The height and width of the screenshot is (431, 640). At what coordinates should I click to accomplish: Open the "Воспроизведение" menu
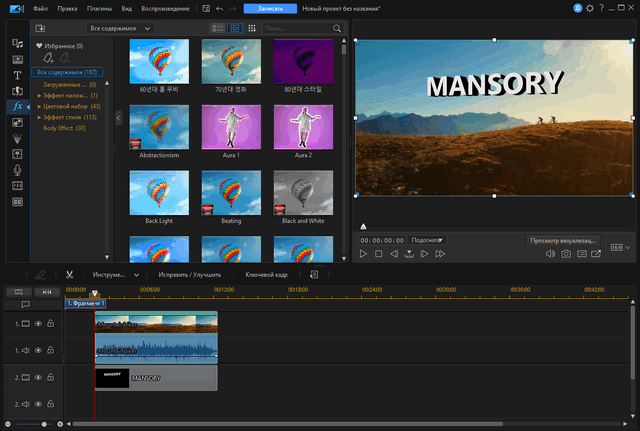[x=162, y=8]
